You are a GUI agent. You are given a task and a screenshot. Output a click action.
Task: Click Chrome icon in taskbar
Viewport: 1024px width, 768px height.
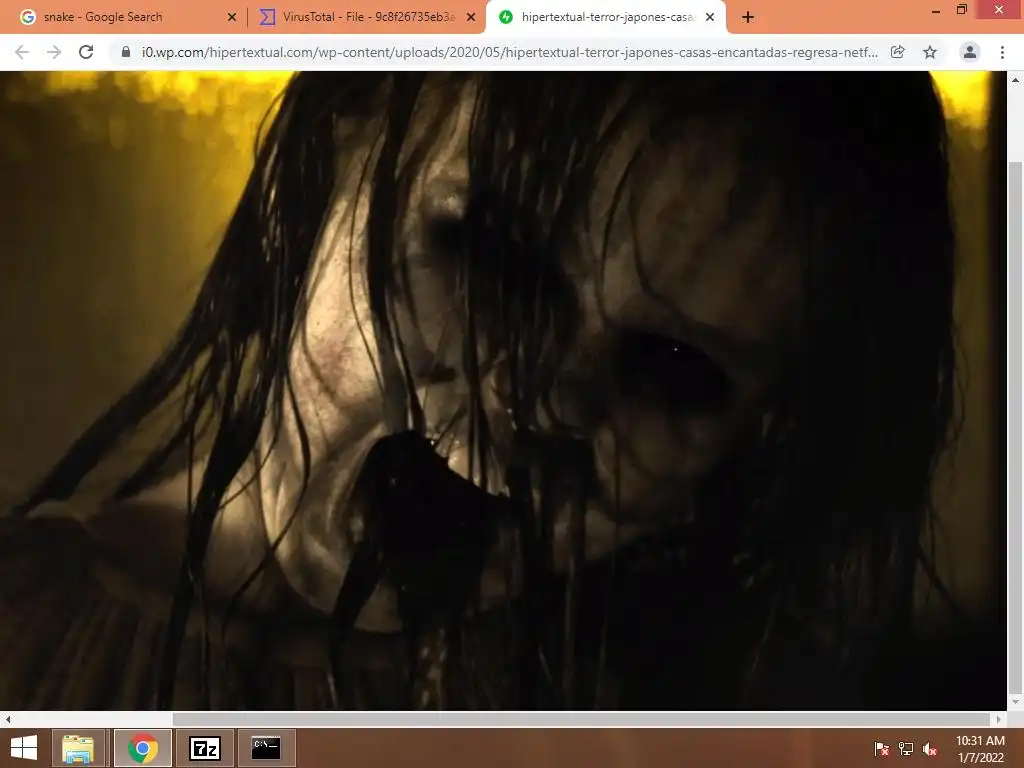point(143,748)
